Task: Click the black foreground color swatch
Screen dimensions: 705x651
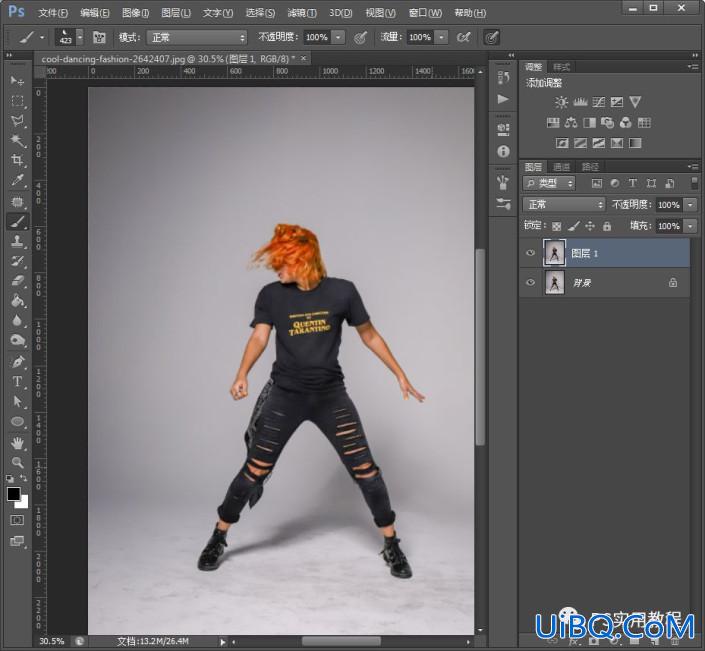Action: point(13,494)
